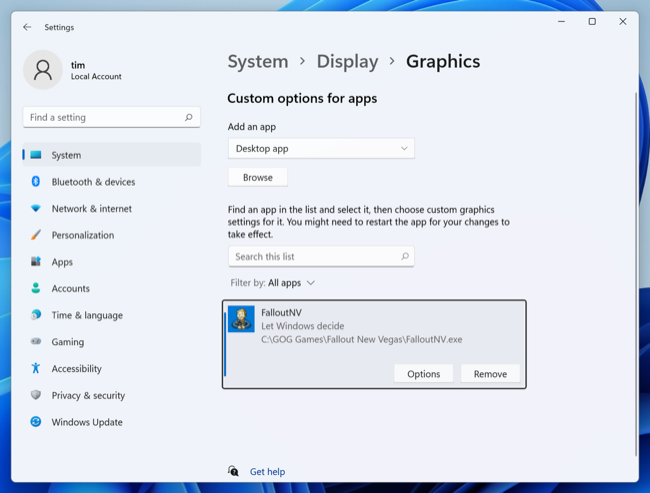Screen dimensions: 650x493
Task: Open Options for FalloutNV
Action: [423, 374]
